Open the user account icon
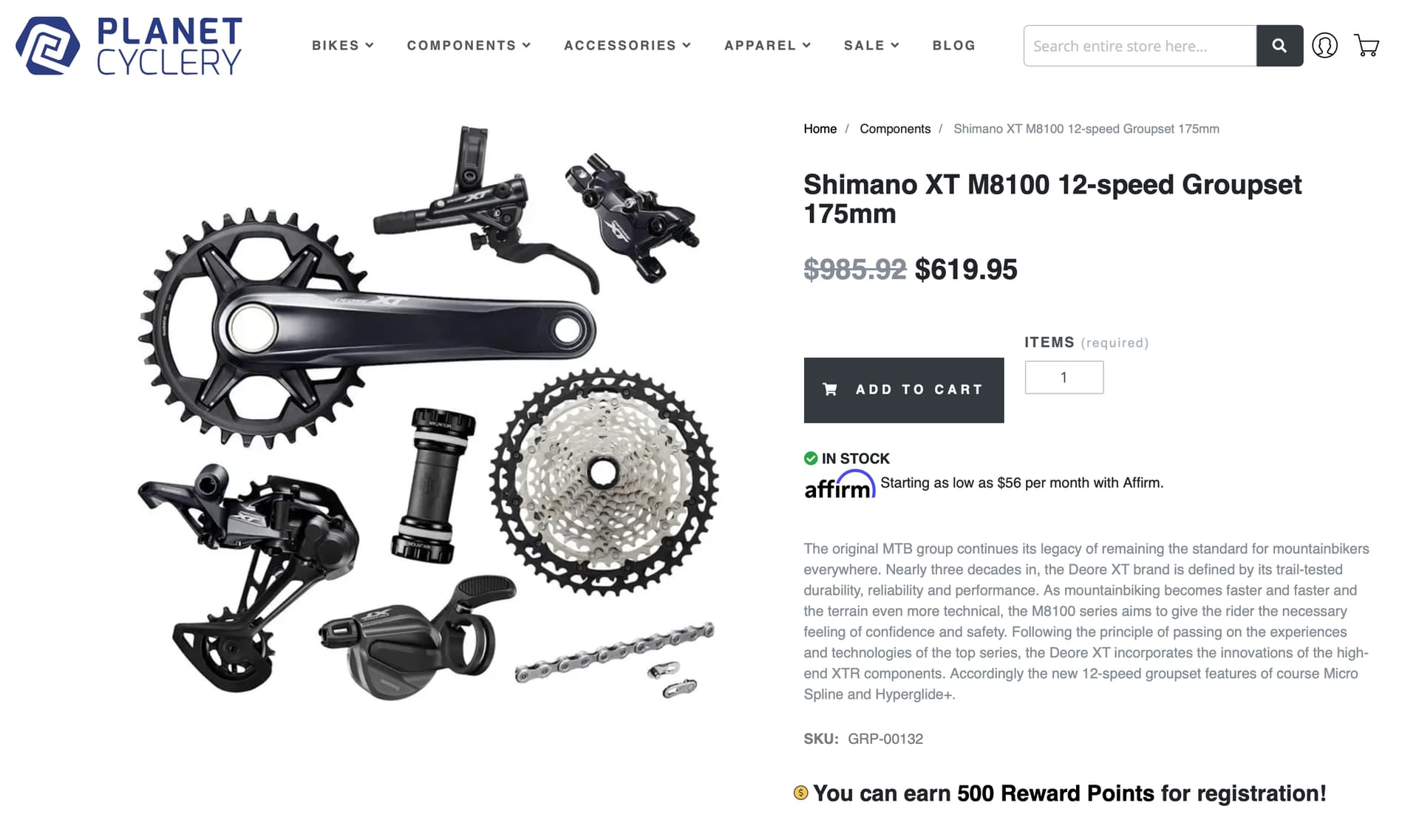The width and height of the screenshot is (1419, 840). [x=1324, y=46]
